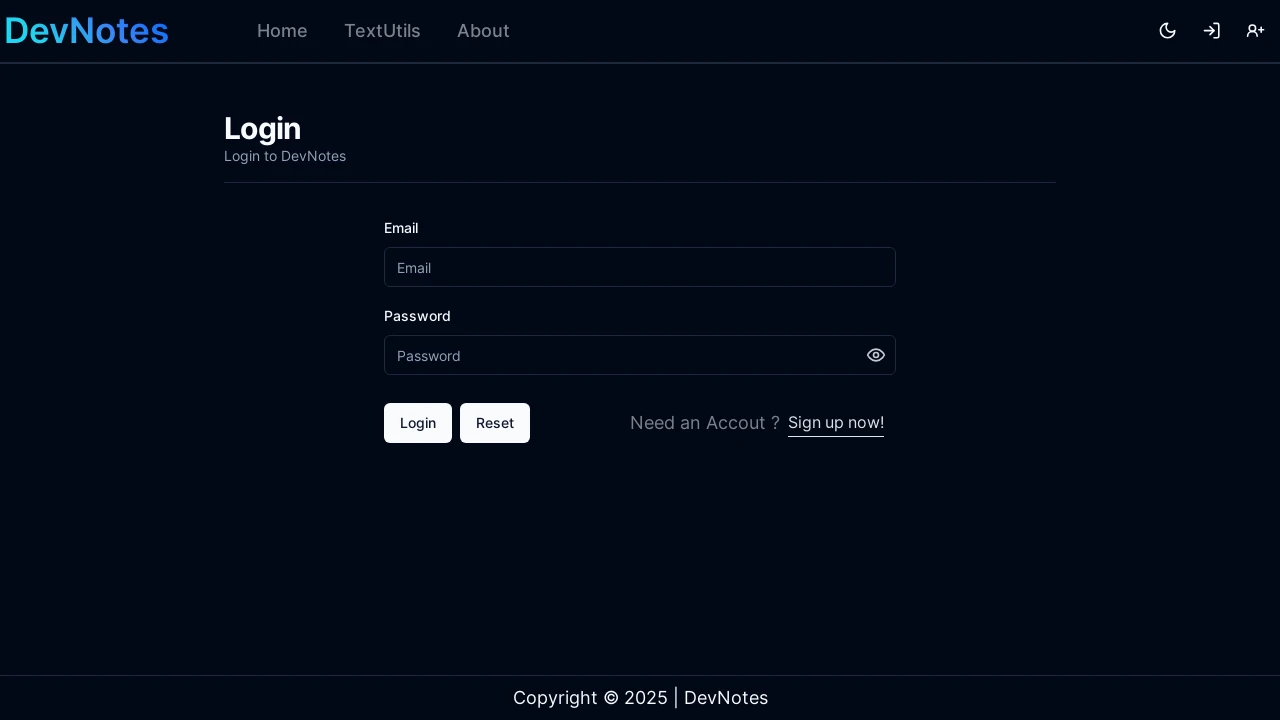1280x720 pixels.
Task: Follow the "Sign up now!" link
Action: click(x=836, y=423)
